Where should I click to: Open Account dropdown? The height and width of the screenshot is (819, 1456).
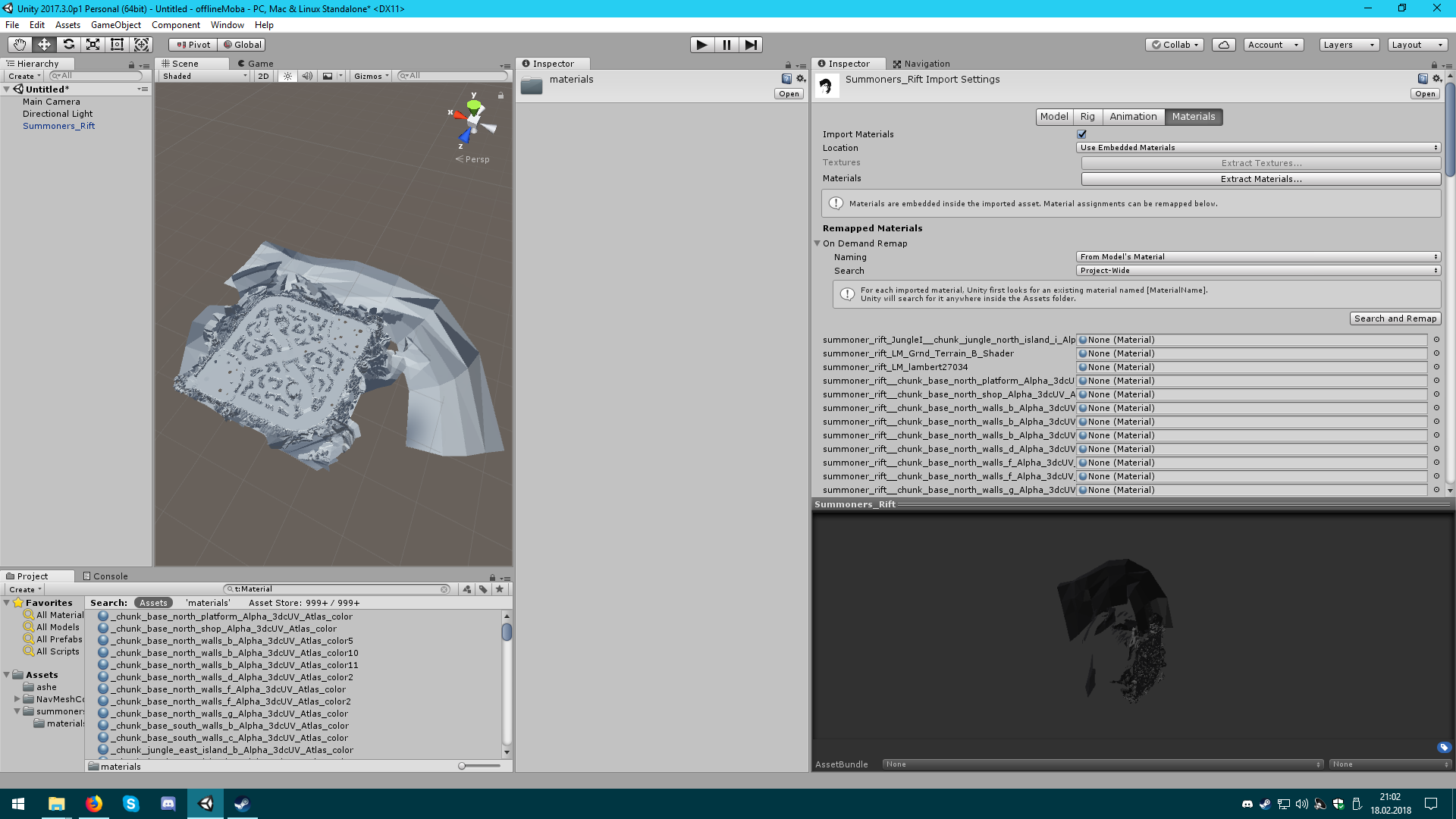click(x=1273, y=45)
